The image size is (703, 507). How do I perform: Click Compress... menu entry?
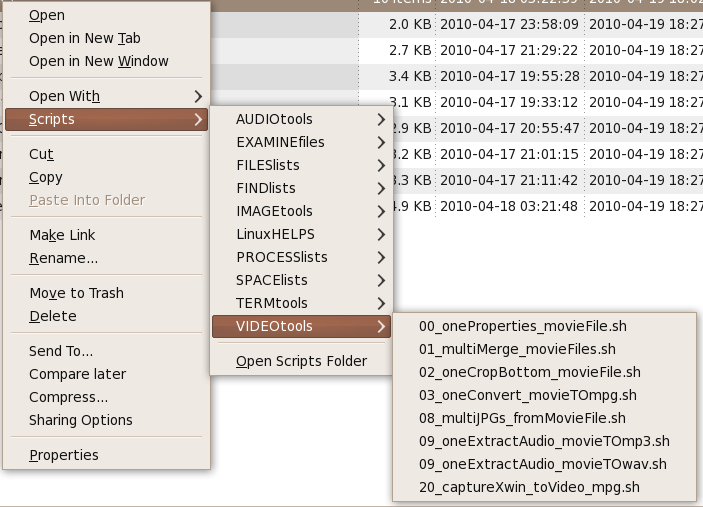(68, 397)
